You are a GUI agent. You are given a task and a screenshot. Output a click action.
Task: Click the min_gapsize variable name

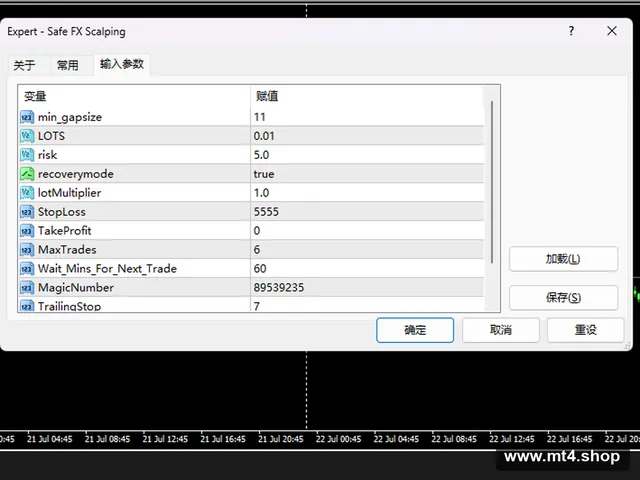point(70,118)
